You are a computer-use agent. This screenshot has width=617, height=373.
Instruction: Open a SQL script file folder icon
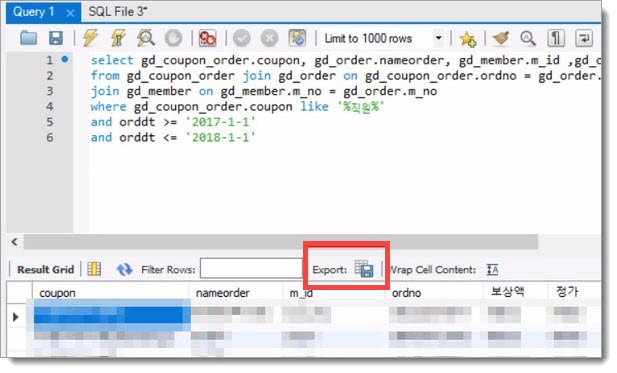tap(28, 38)
